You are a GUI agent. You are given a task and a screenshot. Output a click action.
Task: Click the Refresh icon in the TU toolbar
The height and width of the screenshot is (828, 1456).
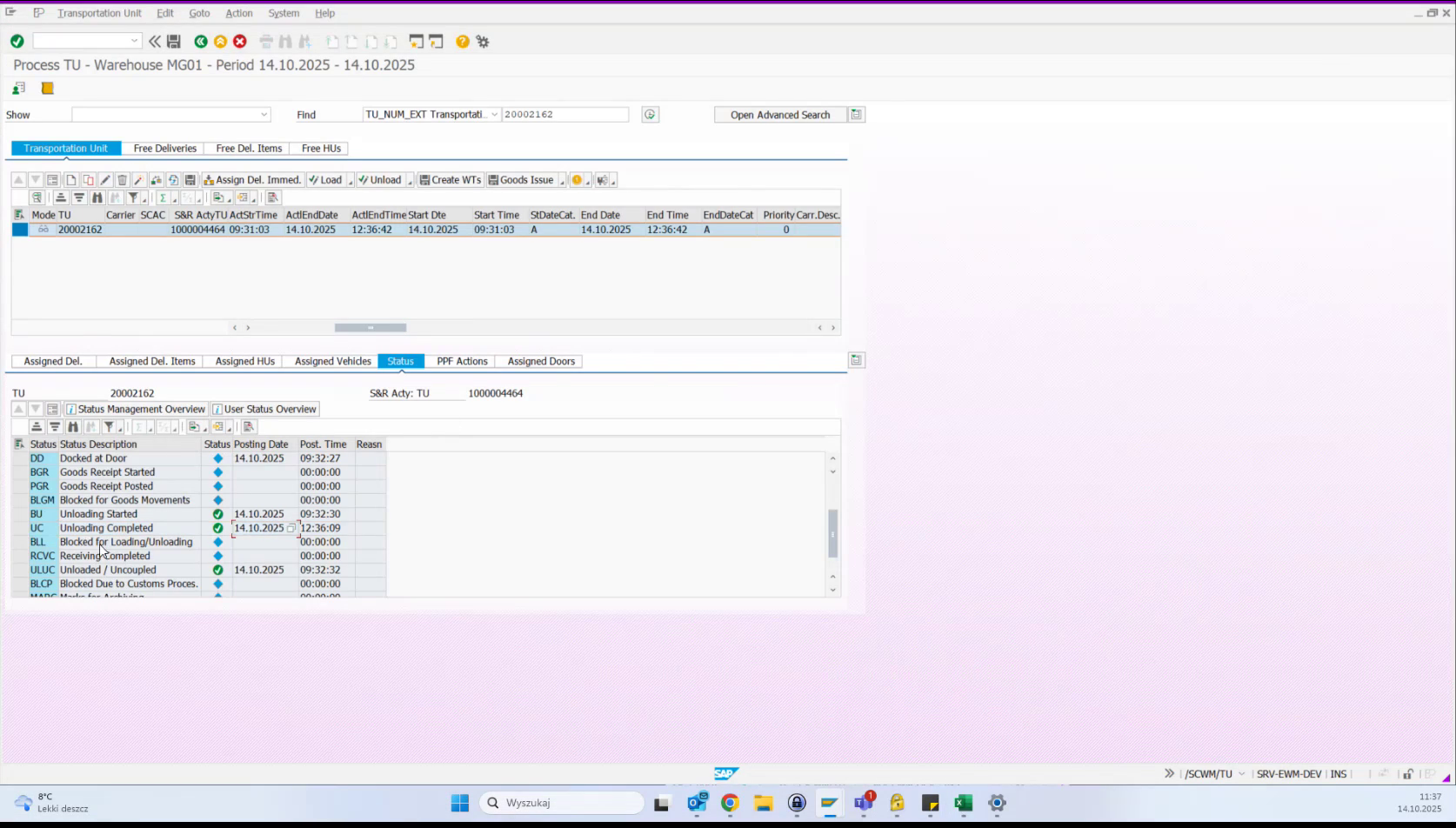[x=173, y=180]
